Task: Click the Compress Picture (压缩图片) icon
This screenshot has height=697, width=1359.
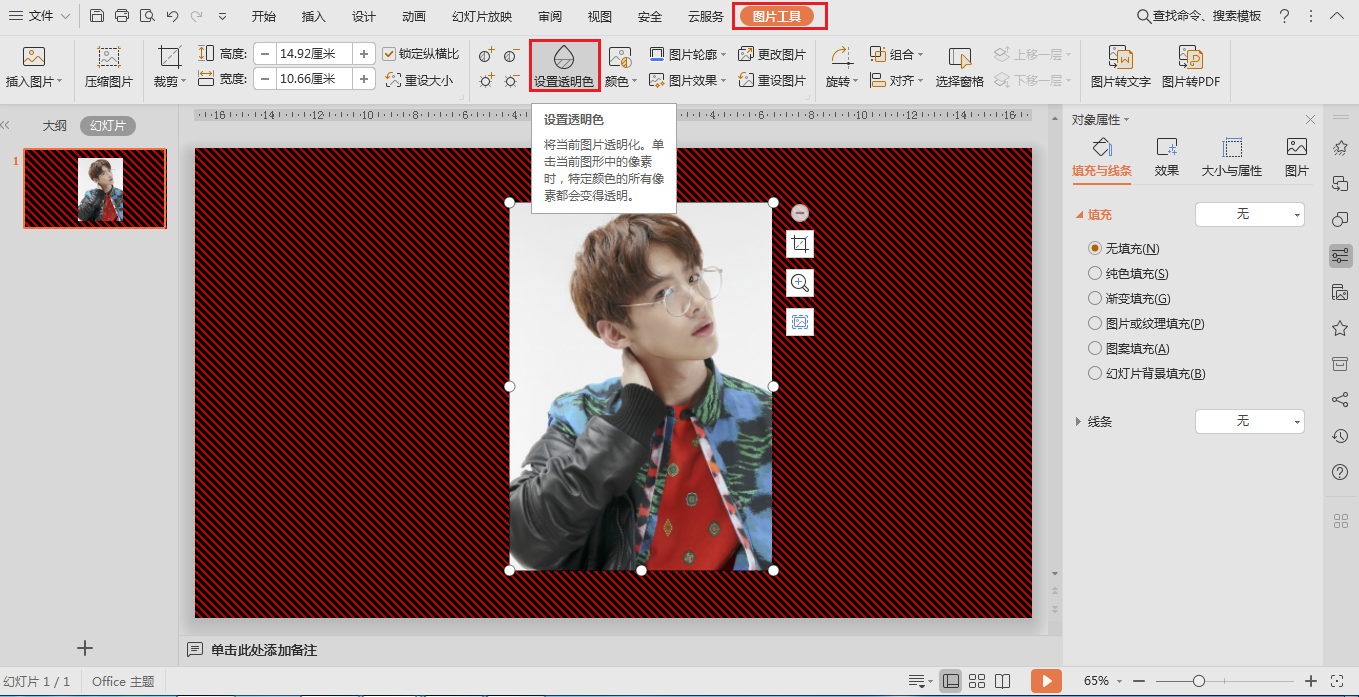Action: (108, 58)
